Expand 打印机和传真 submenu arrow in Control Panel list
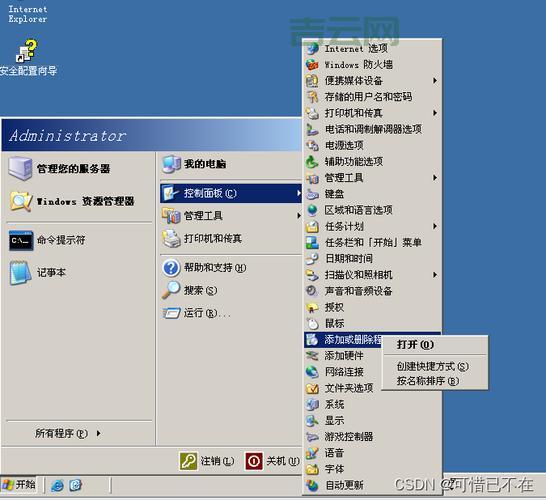546x500 pixels. (435, 113)
